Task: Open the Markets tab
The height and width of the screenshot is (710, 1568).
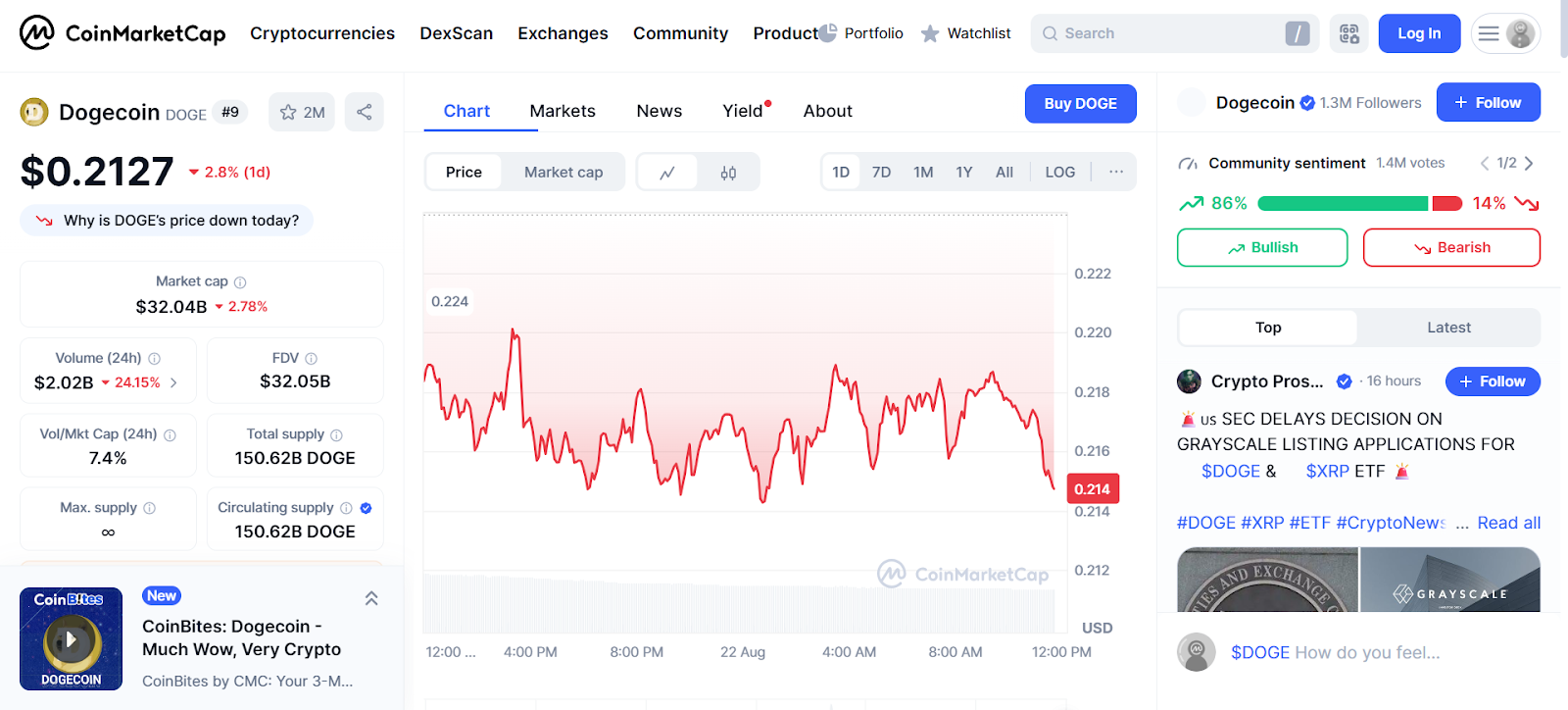Action: point(563,111)
